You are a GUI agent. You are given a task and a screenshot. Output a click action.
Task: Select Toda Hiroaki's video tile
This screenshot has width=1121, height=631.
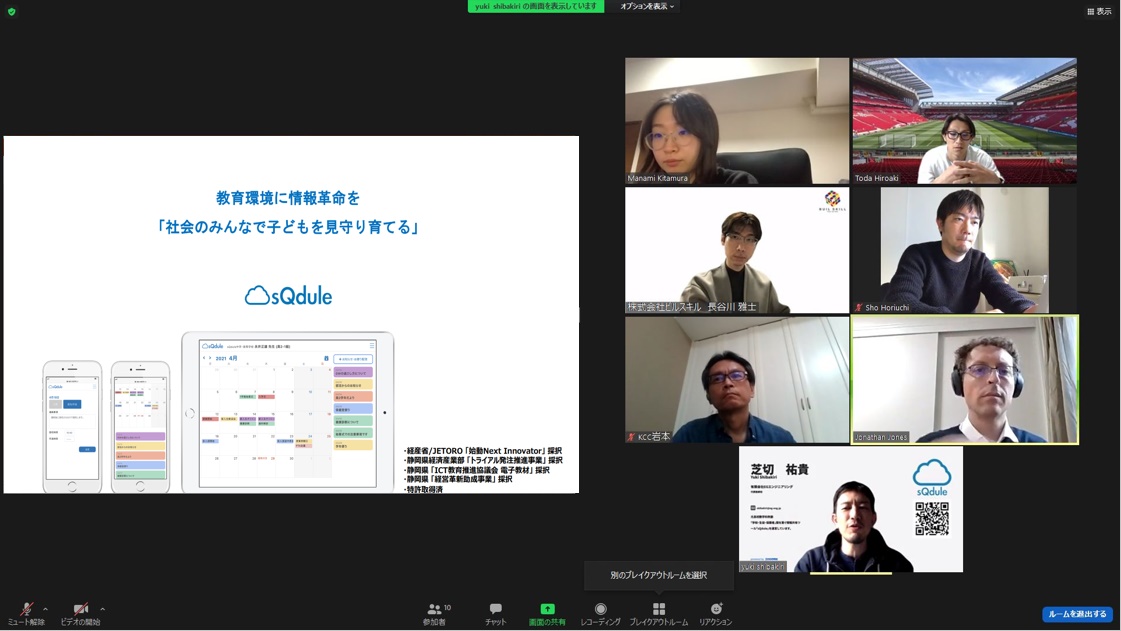tap(964, 121)
